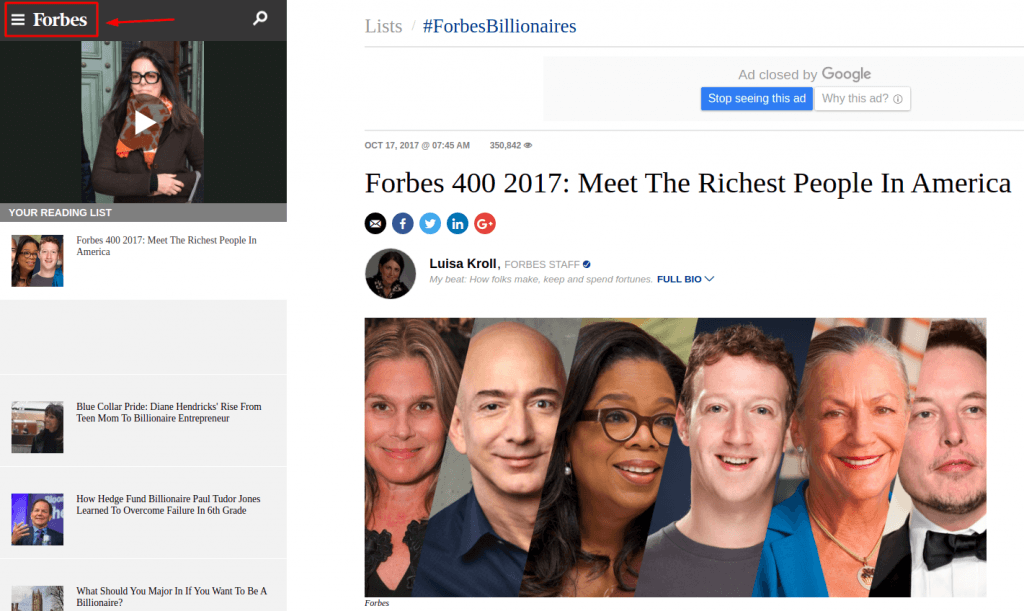Open the Lists breadcrumb
Screen dimensions: 1024x611
pos(383,26)
